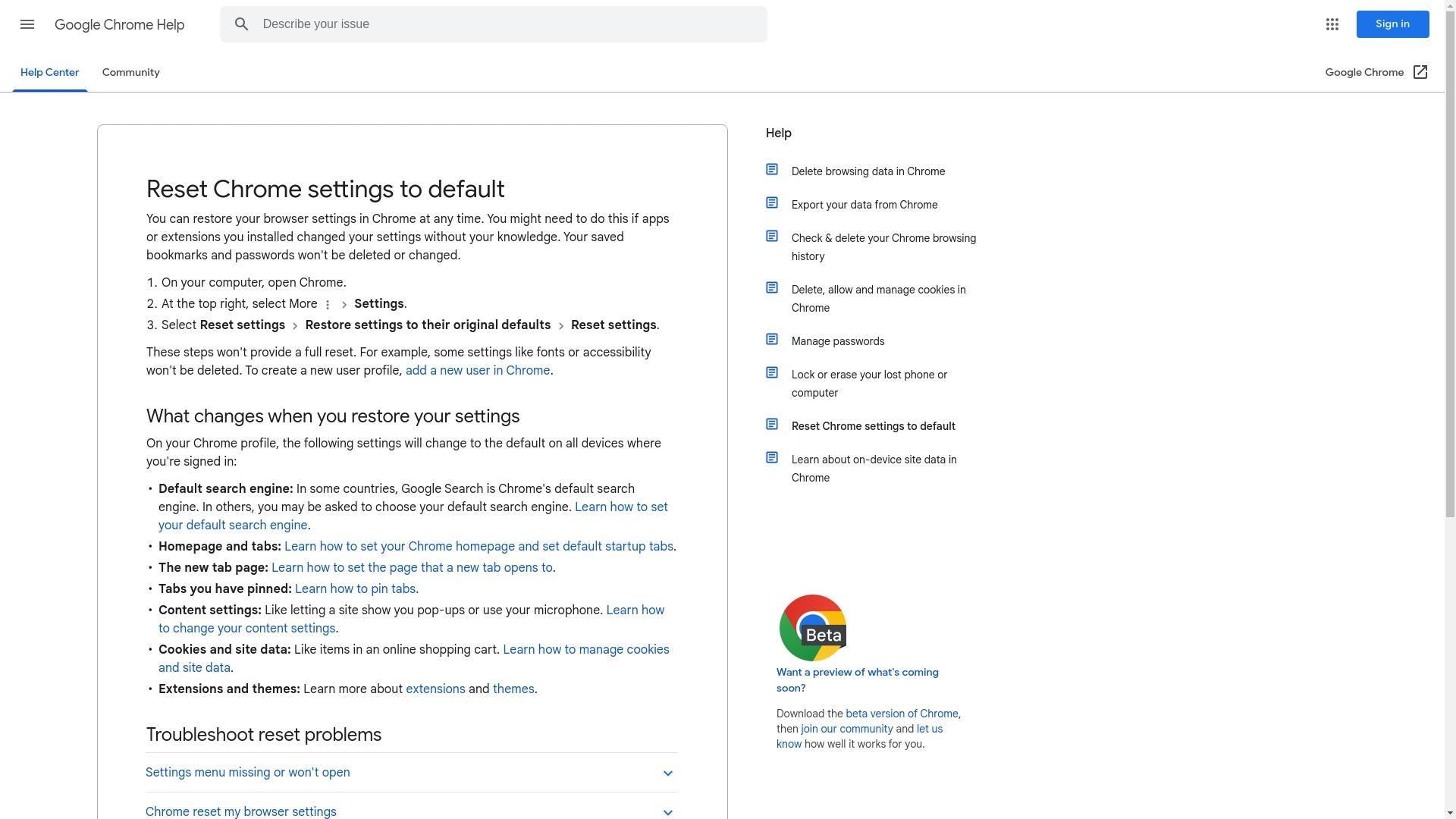Click the article icon beside Delete, allow and manage cookies
Image resolution: width=1456 pixels, height=819 pixels.
(772, 287)
